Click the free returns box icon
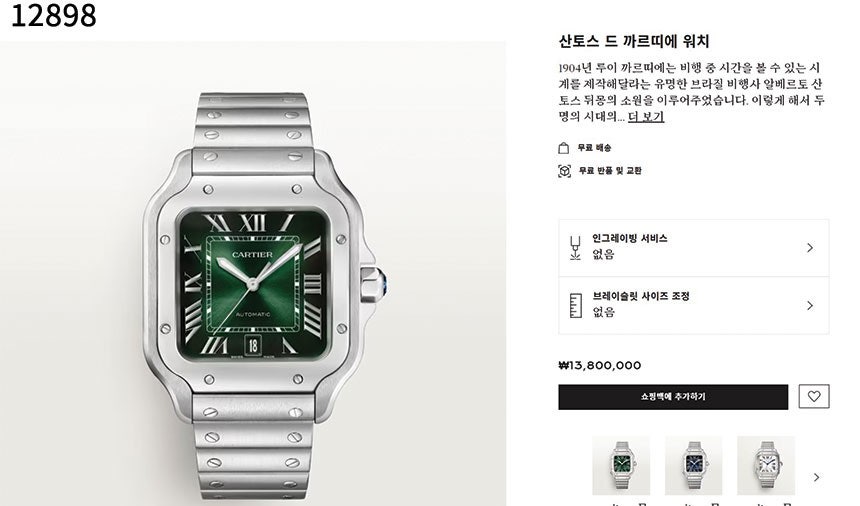The width and height of the screenshot is (860, 506). (x=564, y=171)
